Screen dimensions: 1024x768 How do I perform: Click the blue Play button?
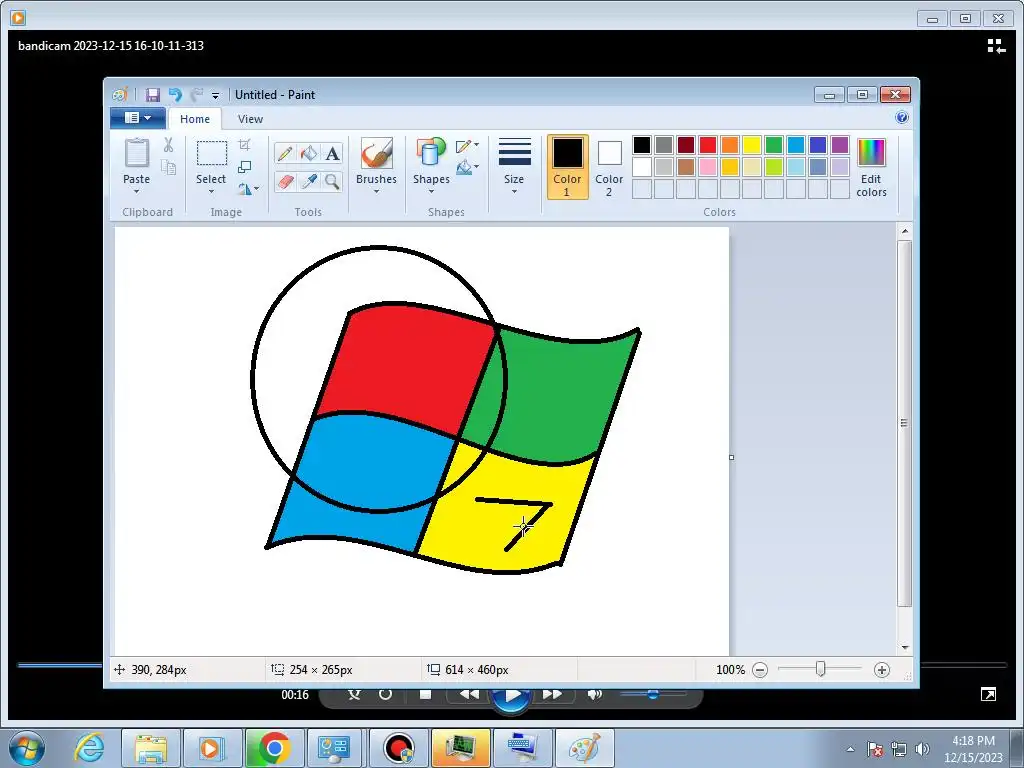pyautogui.click(x=511, y=696)
